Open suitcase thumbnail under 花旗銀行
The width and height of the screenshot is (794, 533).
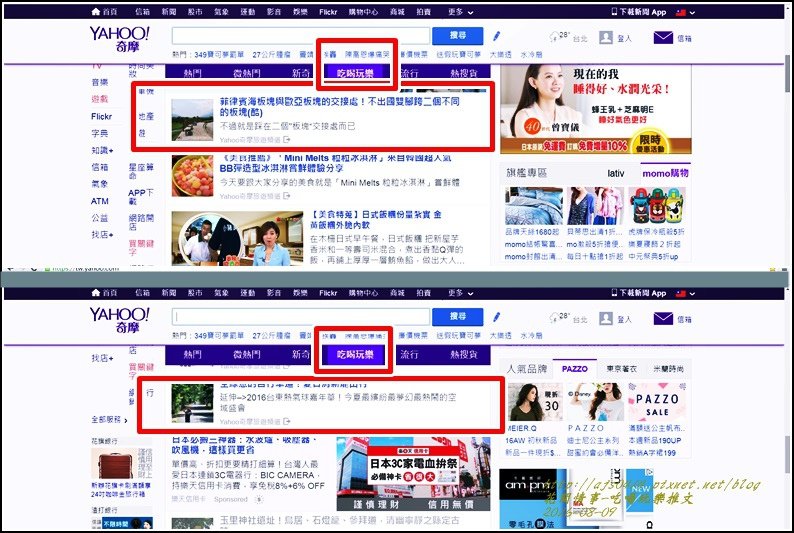click(x=122, y=463)
